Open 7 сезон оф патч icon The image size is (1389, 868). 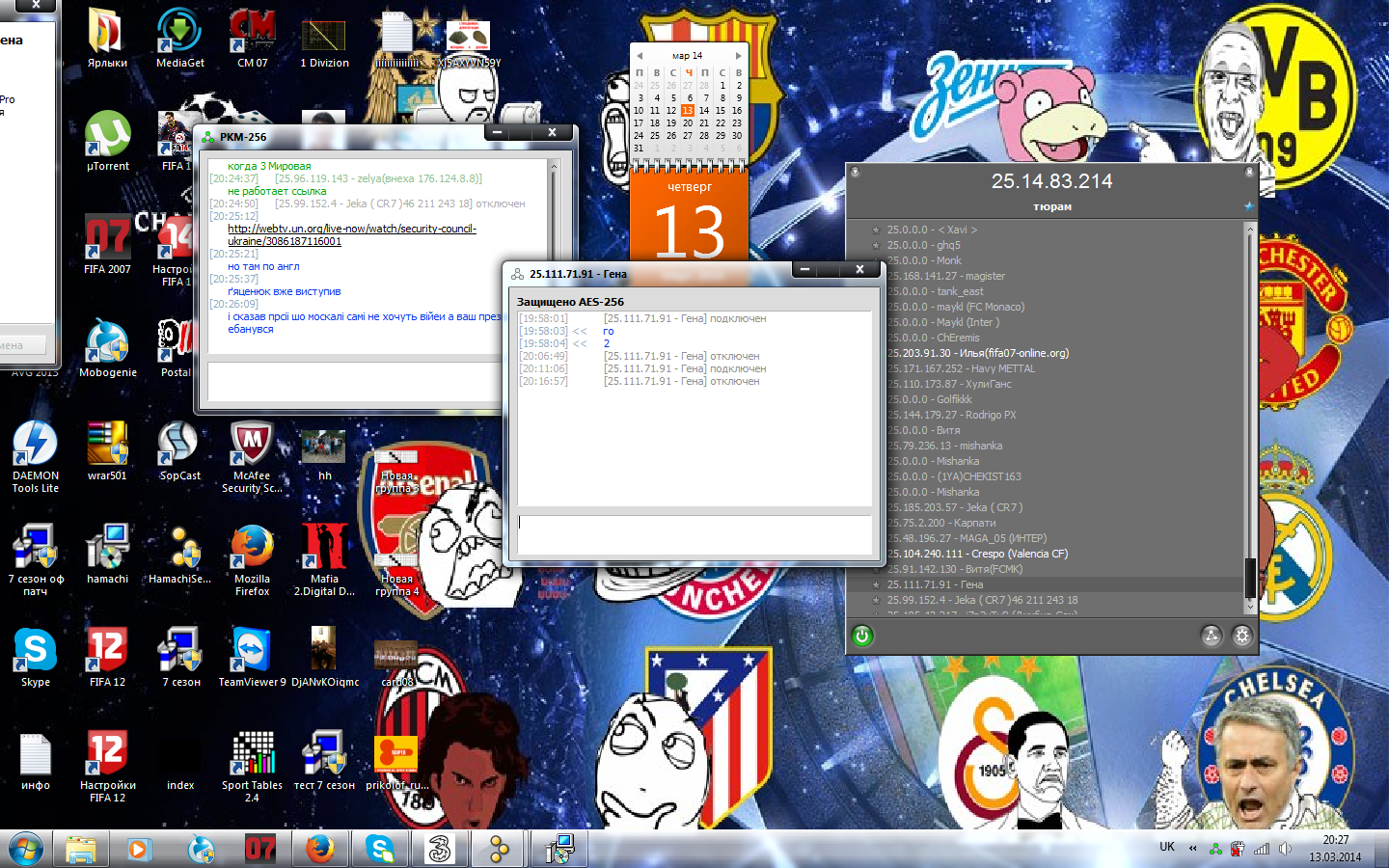[x=36, y=560]
